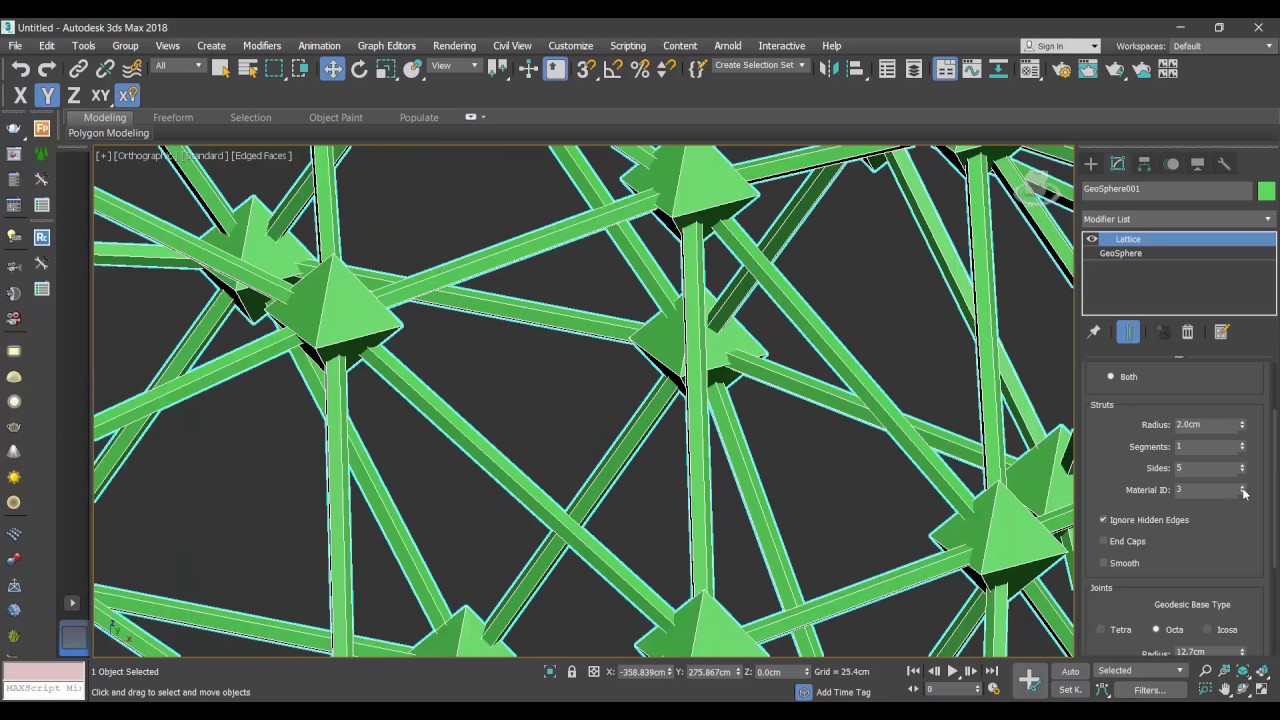
Task: Pin the modifier stack
Action: (1093, 332)
